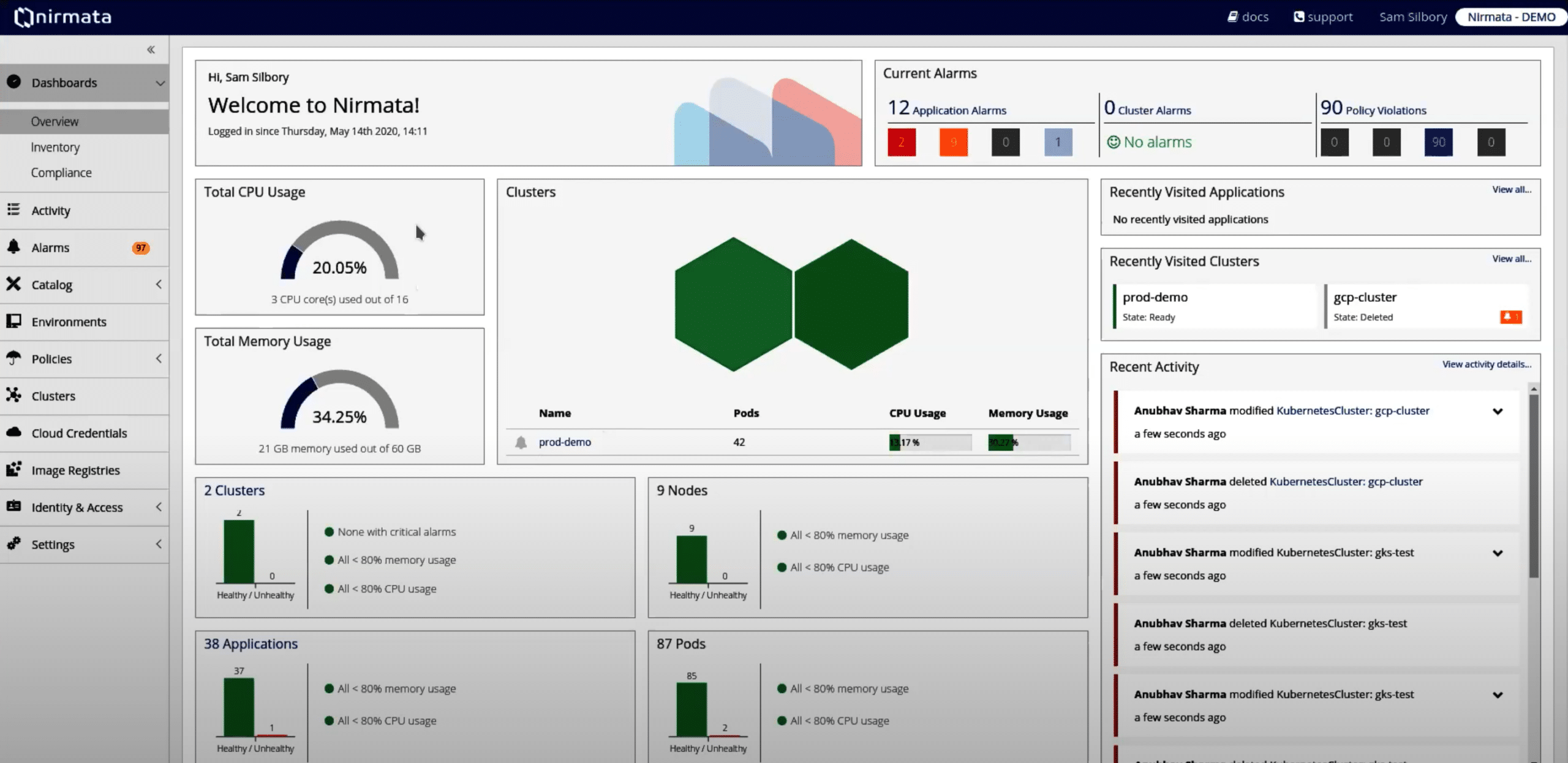Collapse the sidebar with double-chevron icon

click(151, 50)
